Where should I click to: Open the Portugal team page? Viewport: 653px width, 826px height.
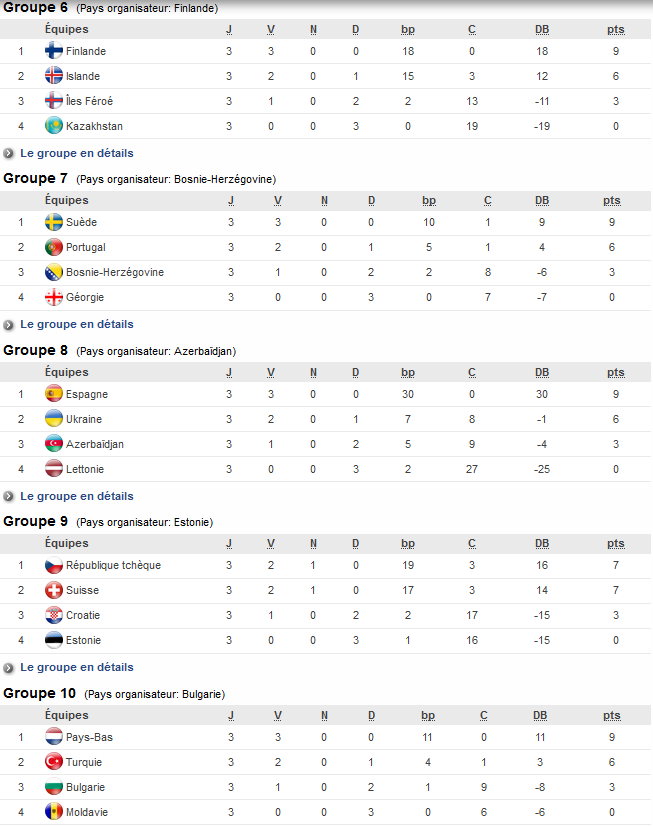click(87, 247)
